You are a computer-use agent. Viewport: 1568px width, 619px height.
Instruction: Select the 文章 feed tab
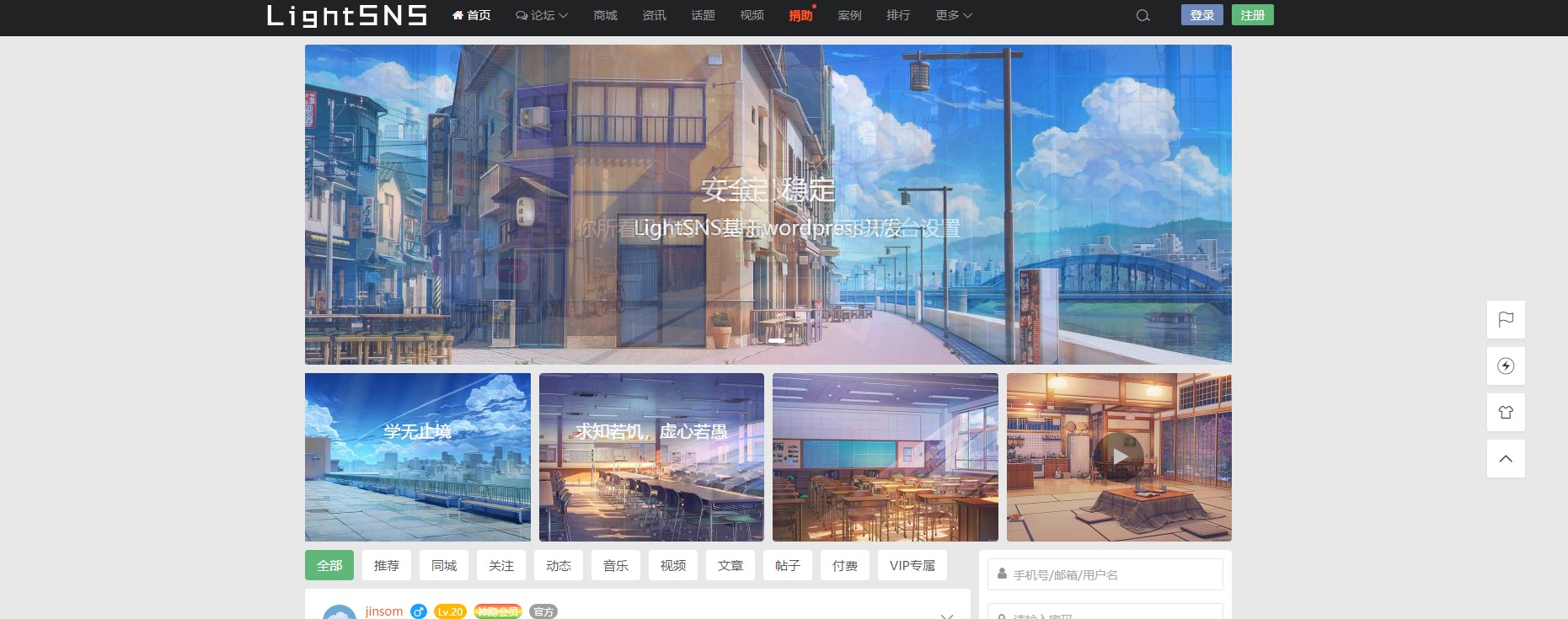pos(730,565)
